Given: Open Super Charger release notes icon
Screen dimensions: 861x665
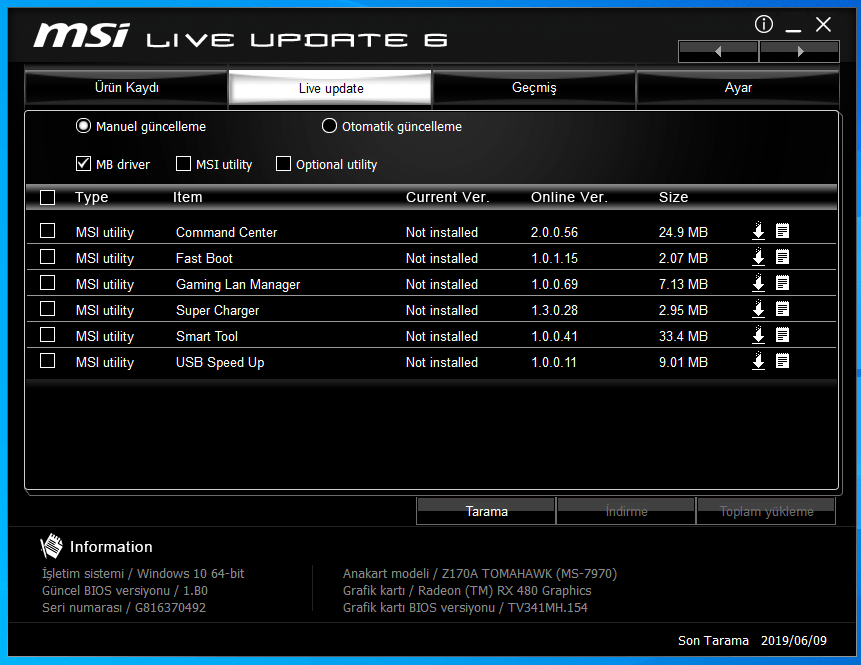Looking at the screenshot, I should pyautogui.click(x=782, y=309).
